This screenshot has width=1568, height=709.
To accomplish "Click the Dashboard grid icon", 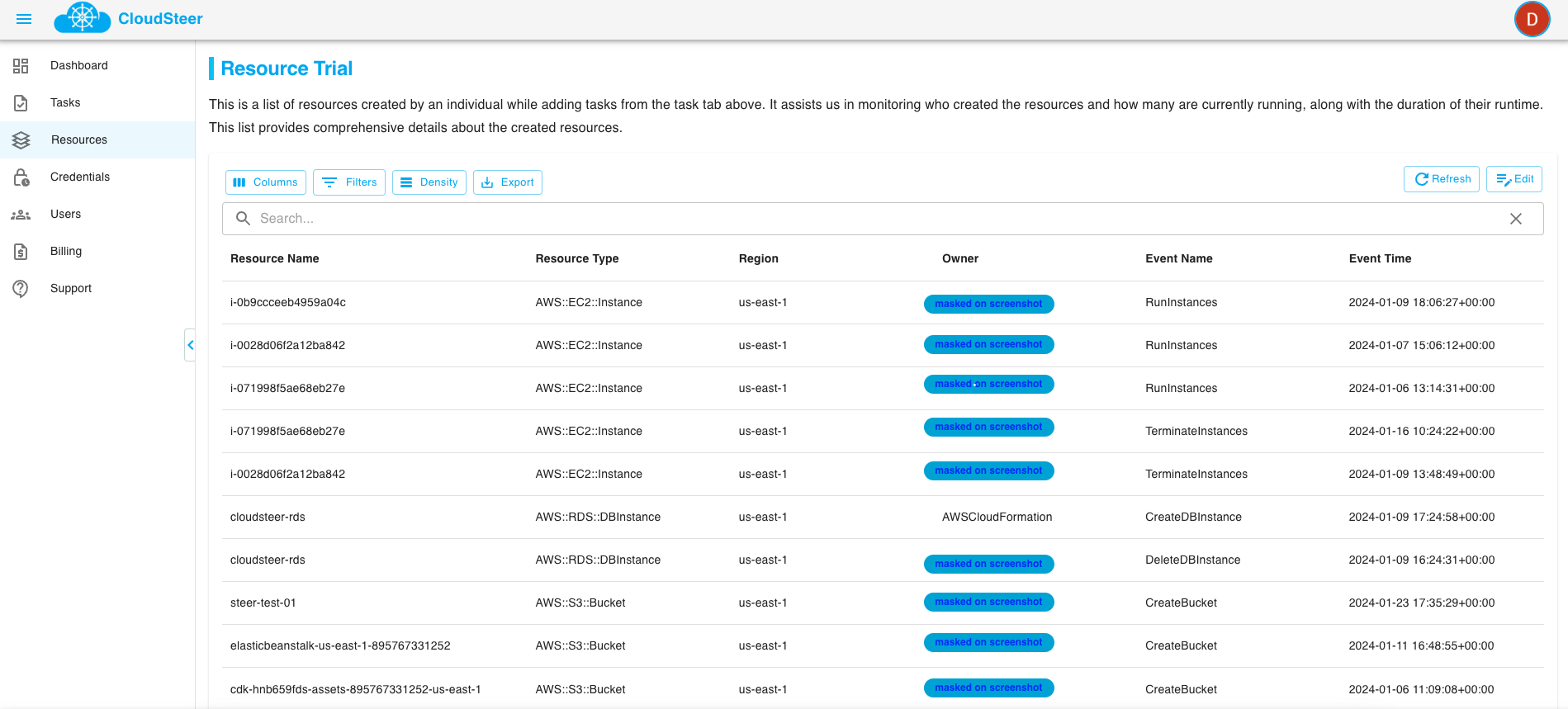I will coord(21,66).
